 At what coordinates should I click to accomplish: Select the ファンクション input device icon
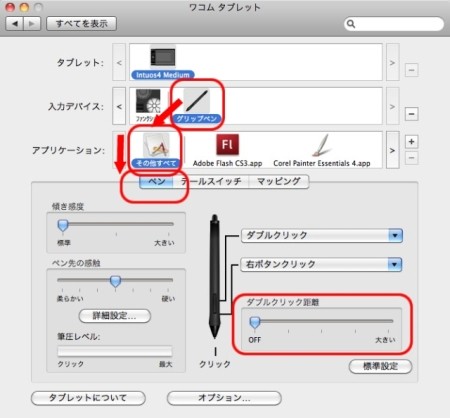click(148, 102)
